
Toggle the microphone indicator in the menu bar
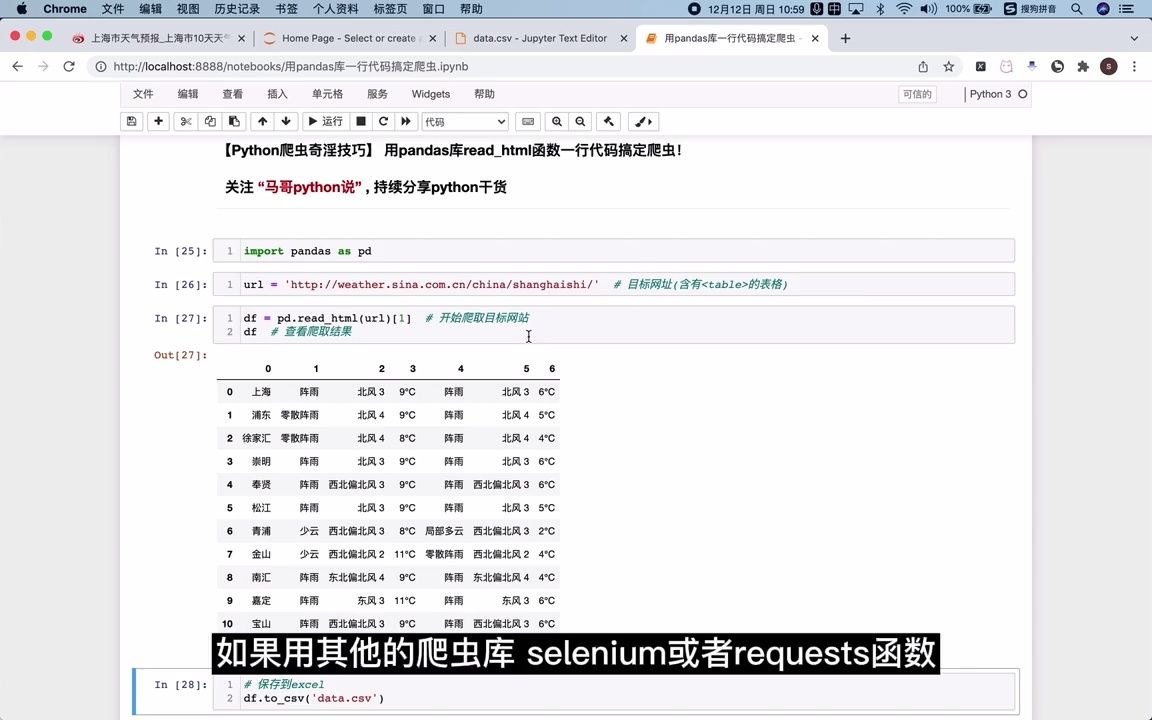coord(816,9)
